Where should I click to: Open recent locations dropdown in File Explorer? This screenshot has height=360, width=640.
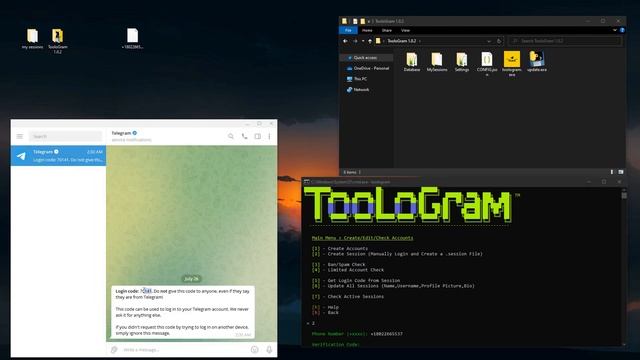[x=363, y=41]
